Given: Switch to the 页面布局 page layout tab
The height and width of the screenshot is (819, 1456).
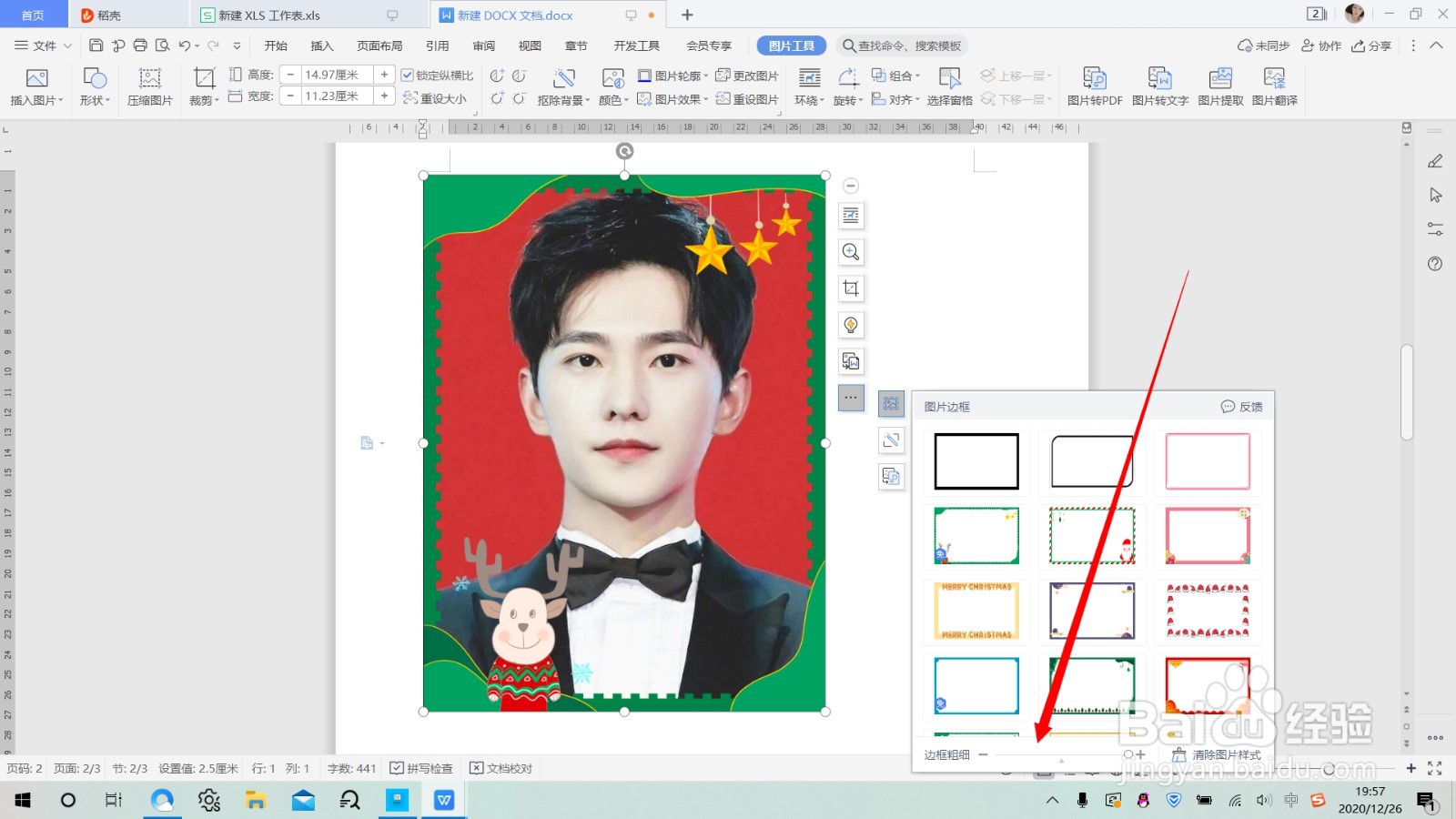Looking at the screenshot, I should pyautogui.click(x=379, y=45).
